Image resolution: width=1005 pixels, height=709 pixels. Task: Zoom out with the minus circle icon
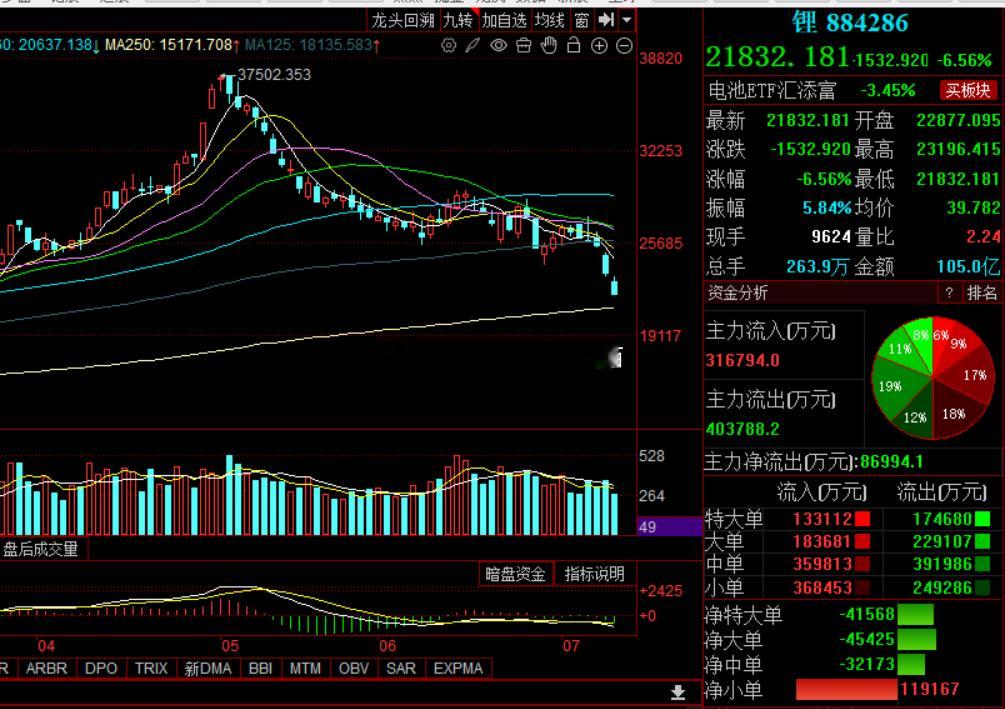tap(624, 46)
